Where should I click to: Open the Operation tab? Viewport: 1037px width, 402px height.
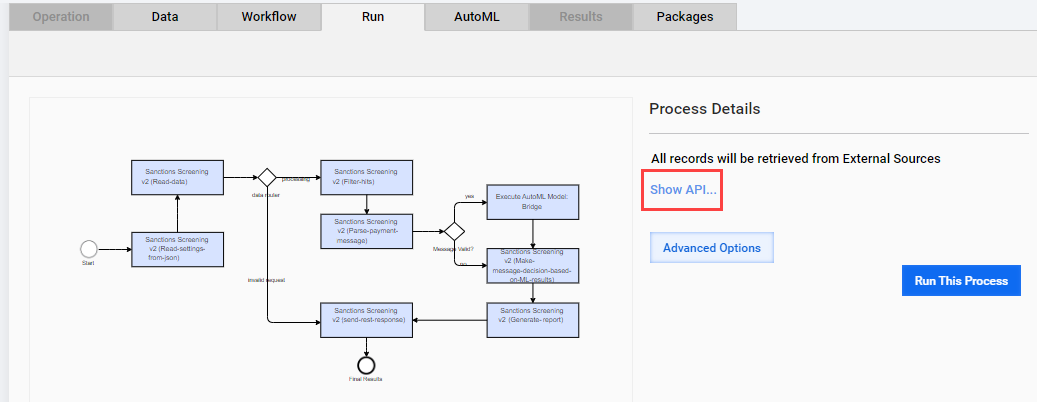point(62,17)
